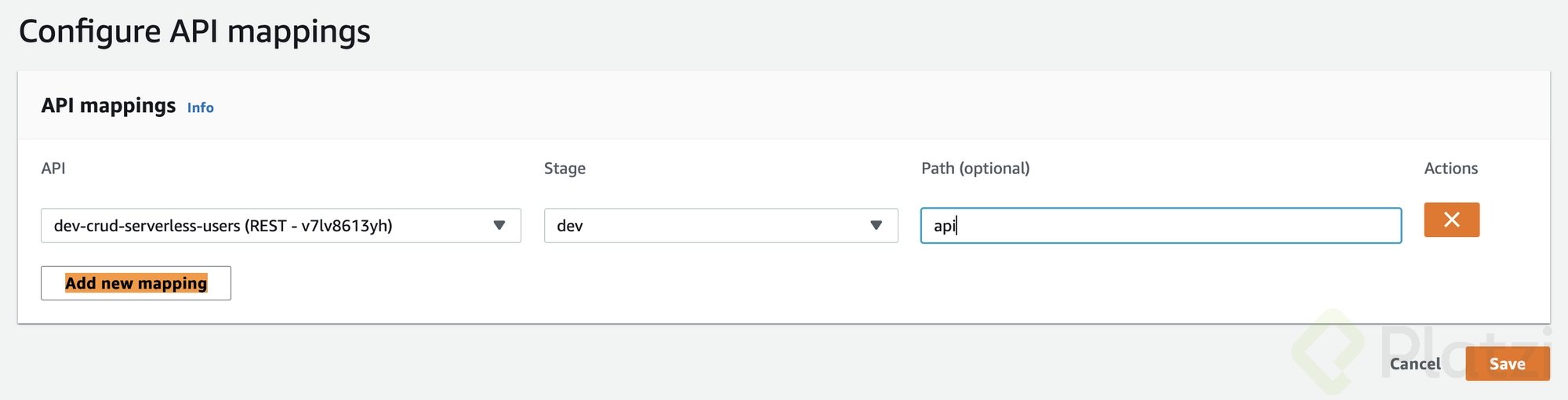Screen dimensions: 1568x400
Task: Click the Stage column label
Action: [564, 168]
